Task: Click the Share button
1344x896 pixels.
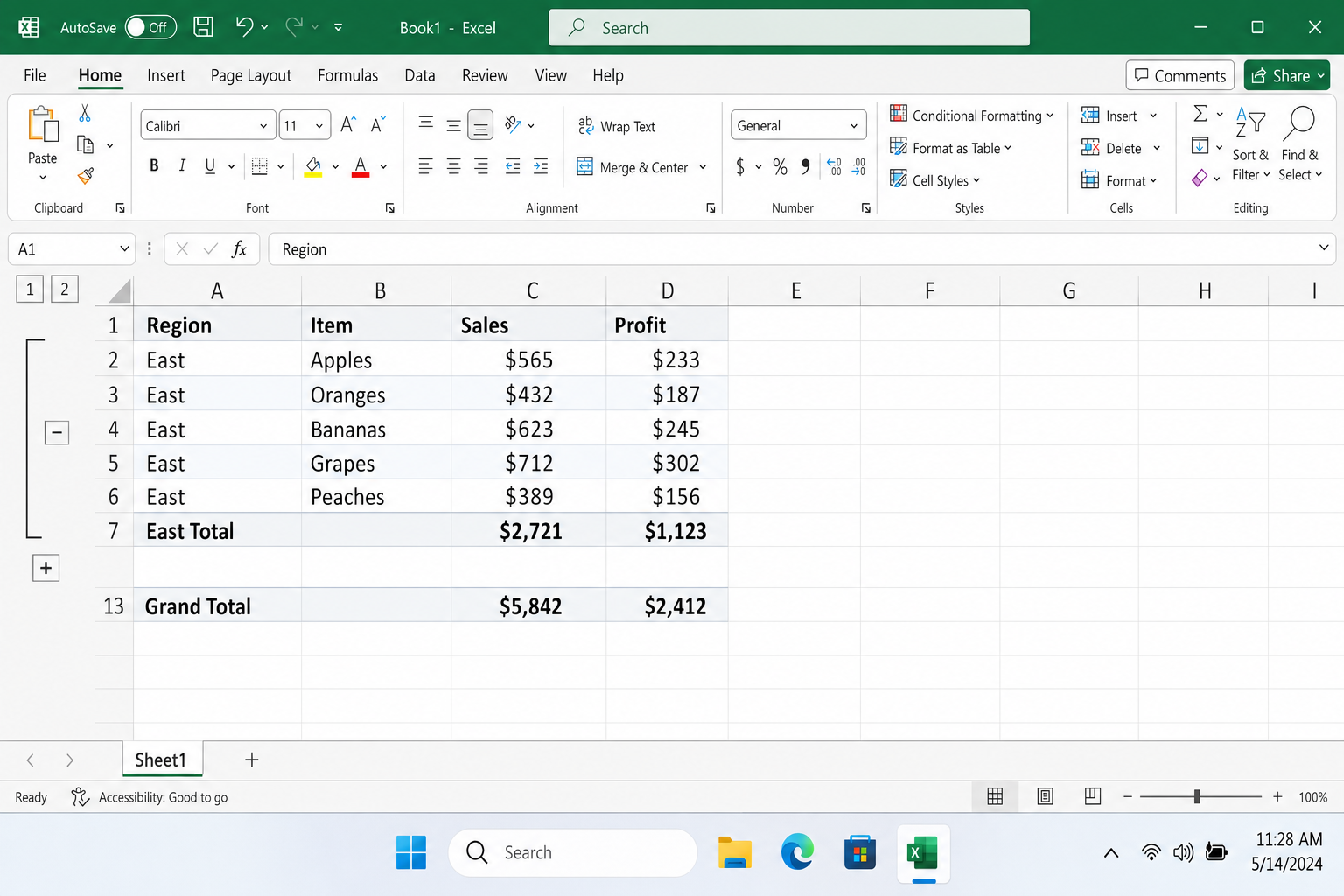Action: pyautogui.click(x=1287, y=76)
